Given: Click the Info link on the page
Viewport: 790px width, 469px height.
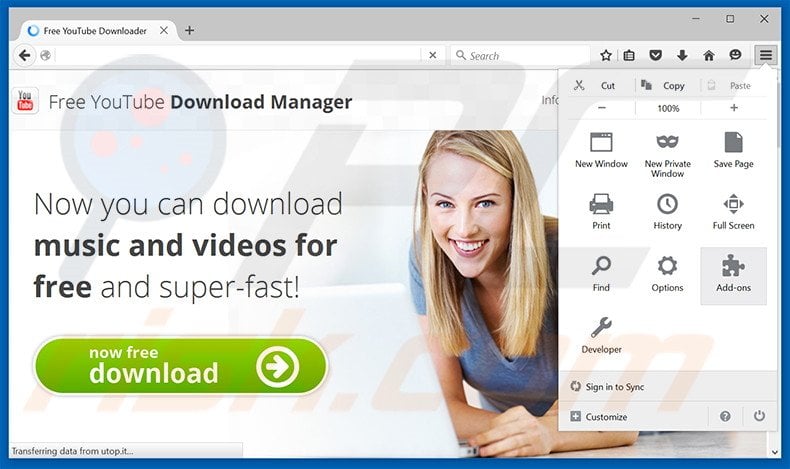Looking at the screenshot, I should (550, 100).
